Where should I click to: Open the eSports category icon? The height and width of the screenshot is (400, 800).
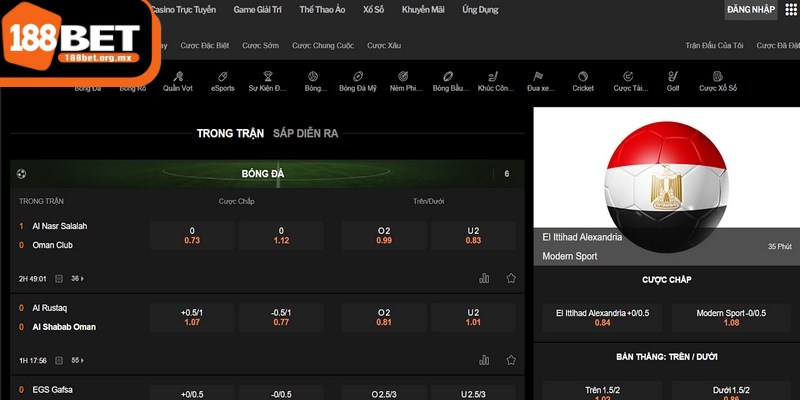click(x=222, y=80)
